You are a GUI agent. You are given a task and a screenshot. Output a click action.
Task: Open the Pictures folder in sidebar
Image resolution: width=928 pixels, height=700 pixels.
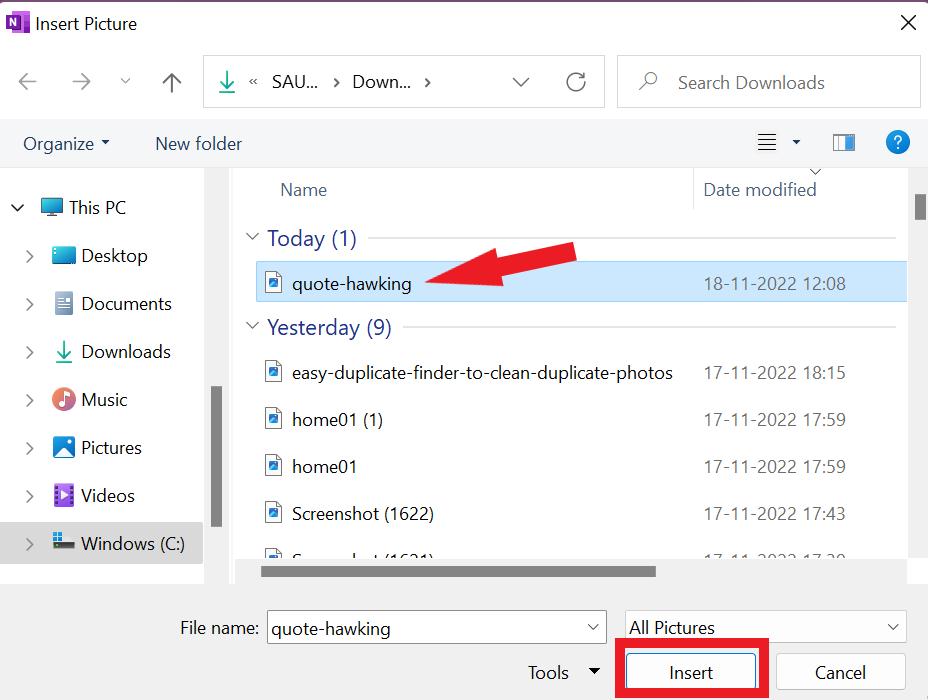(x=111, y=448)
